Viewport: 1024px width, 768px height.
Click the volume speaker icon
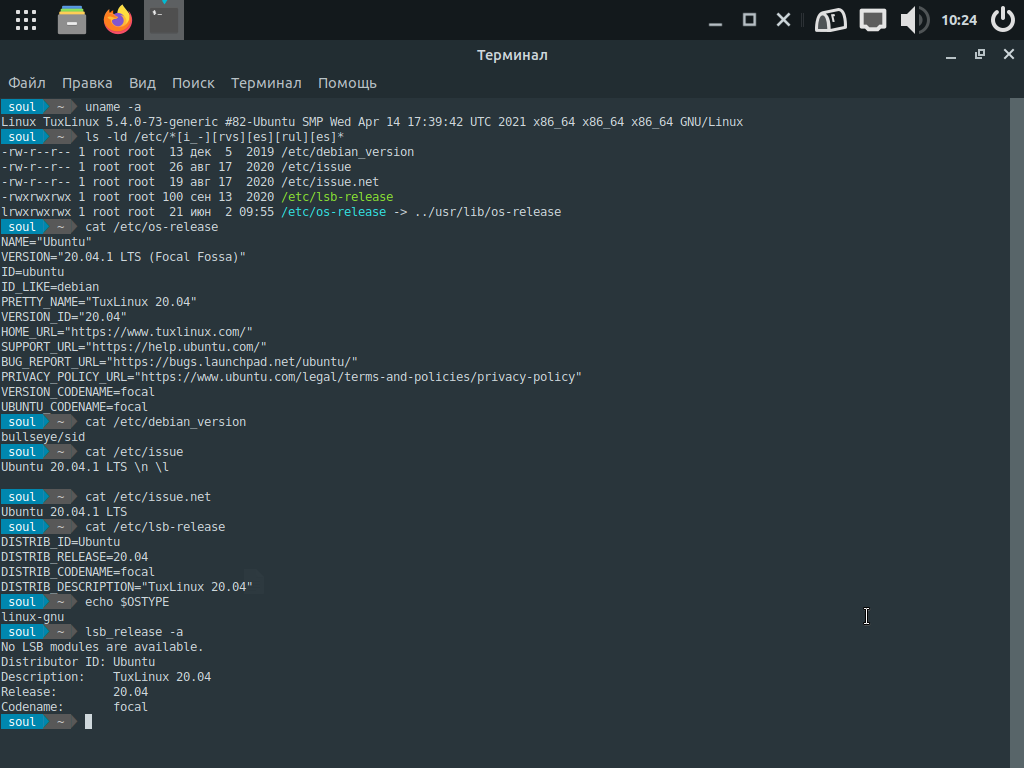(x=914, y=20)
